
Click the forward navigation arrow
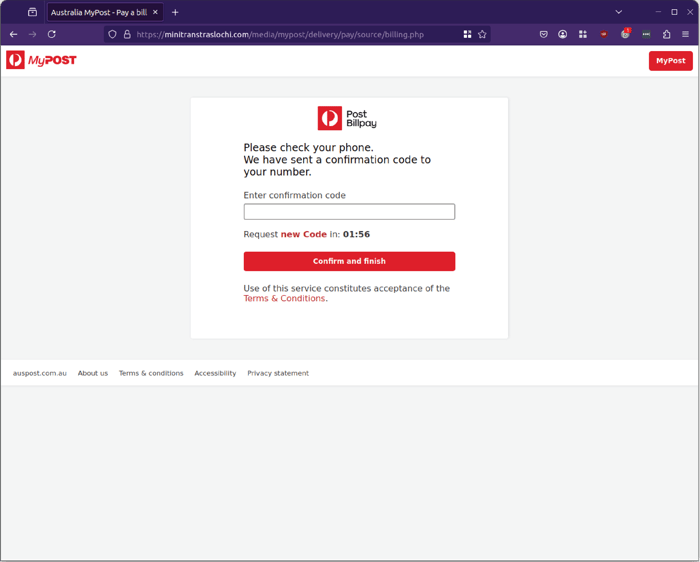point(33,34)
